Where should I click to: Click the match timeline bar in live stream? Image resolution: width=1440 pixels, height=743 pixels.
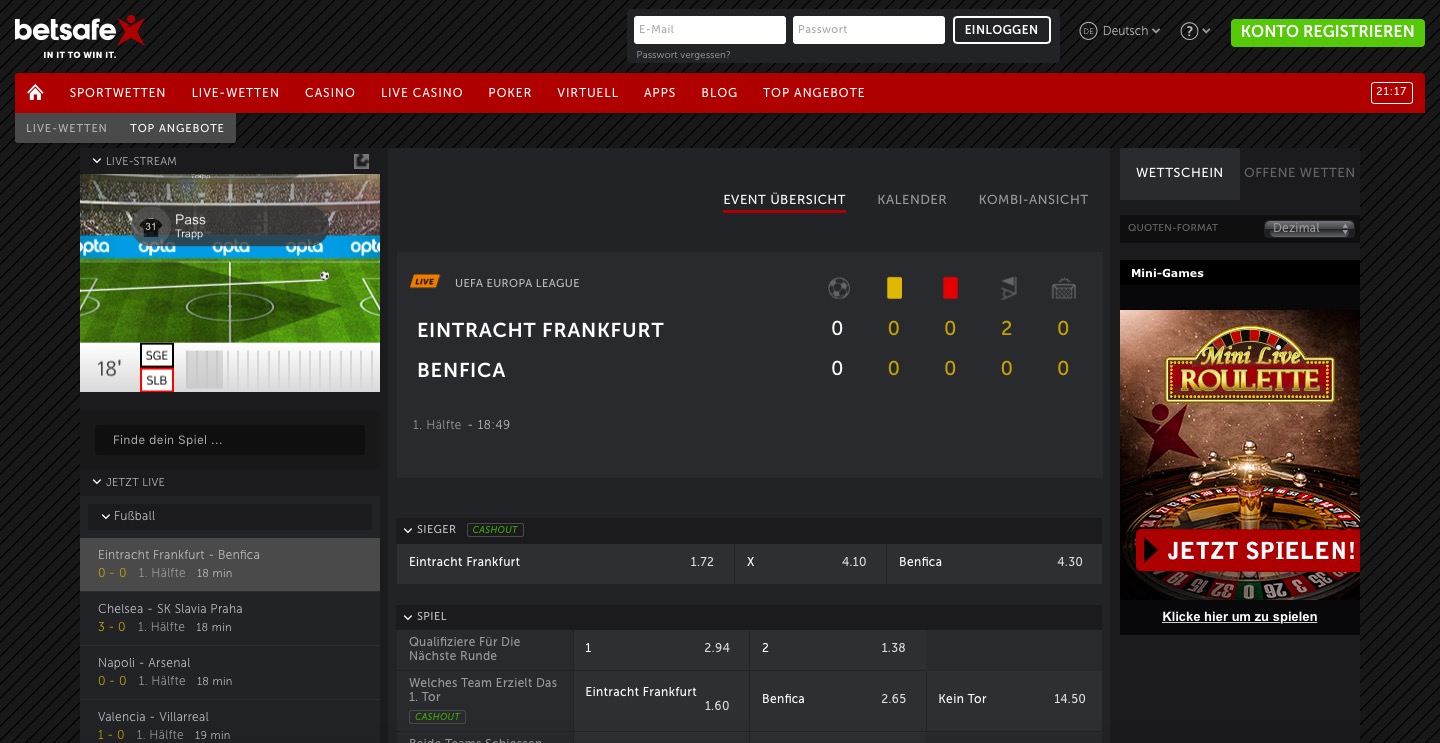[280, 369]
